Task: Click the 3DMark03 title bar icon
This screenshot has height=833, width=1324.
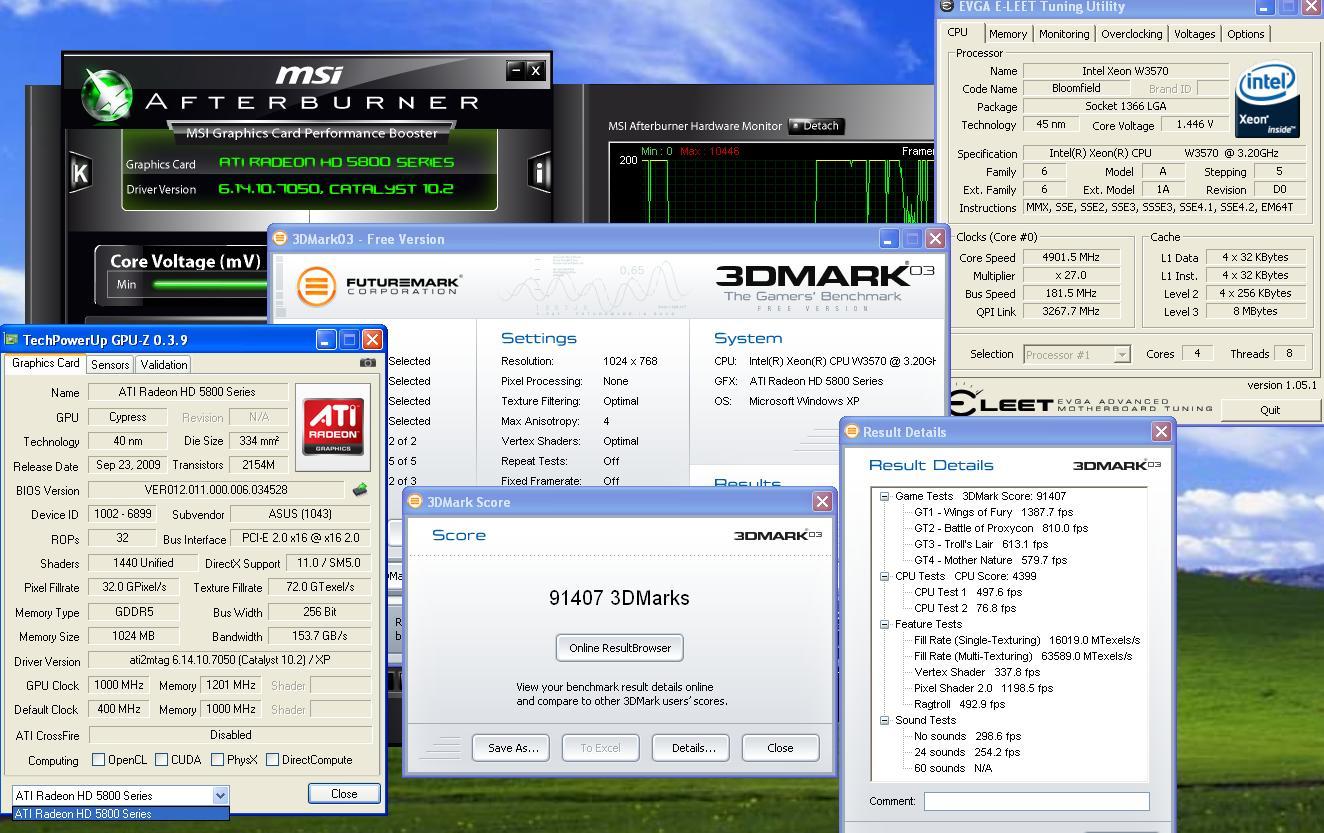Action: pos(281,239)
